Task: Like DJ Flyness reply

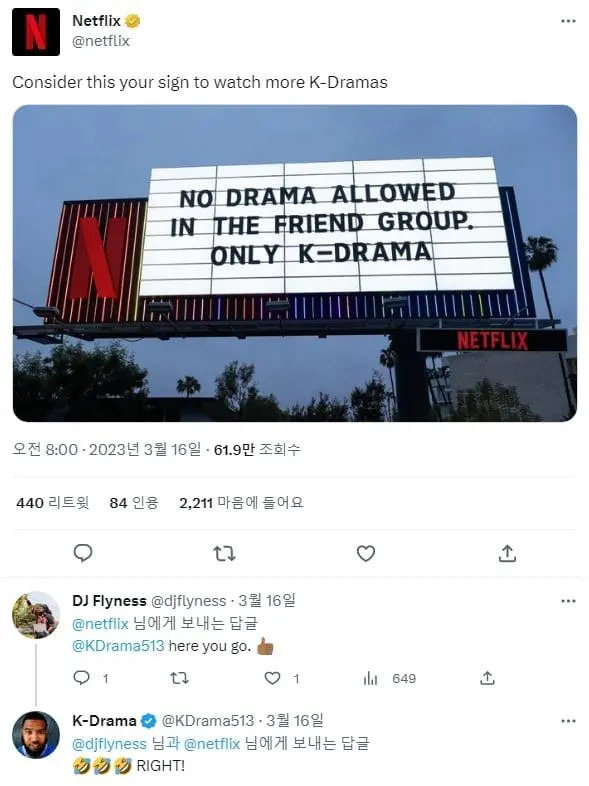Action: pos(272,679)
